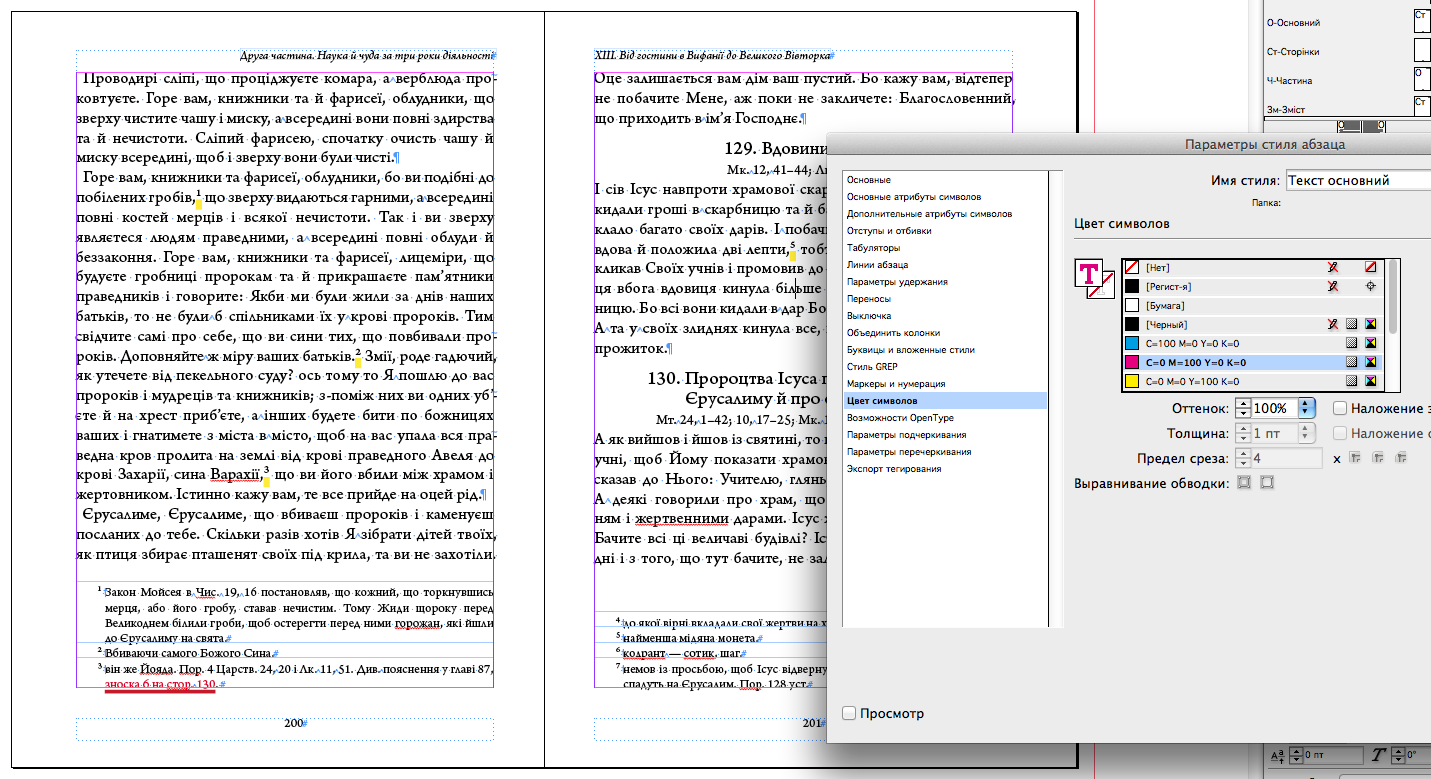
Task: Open the Выключка category
Action: click(x=944, y=316)
